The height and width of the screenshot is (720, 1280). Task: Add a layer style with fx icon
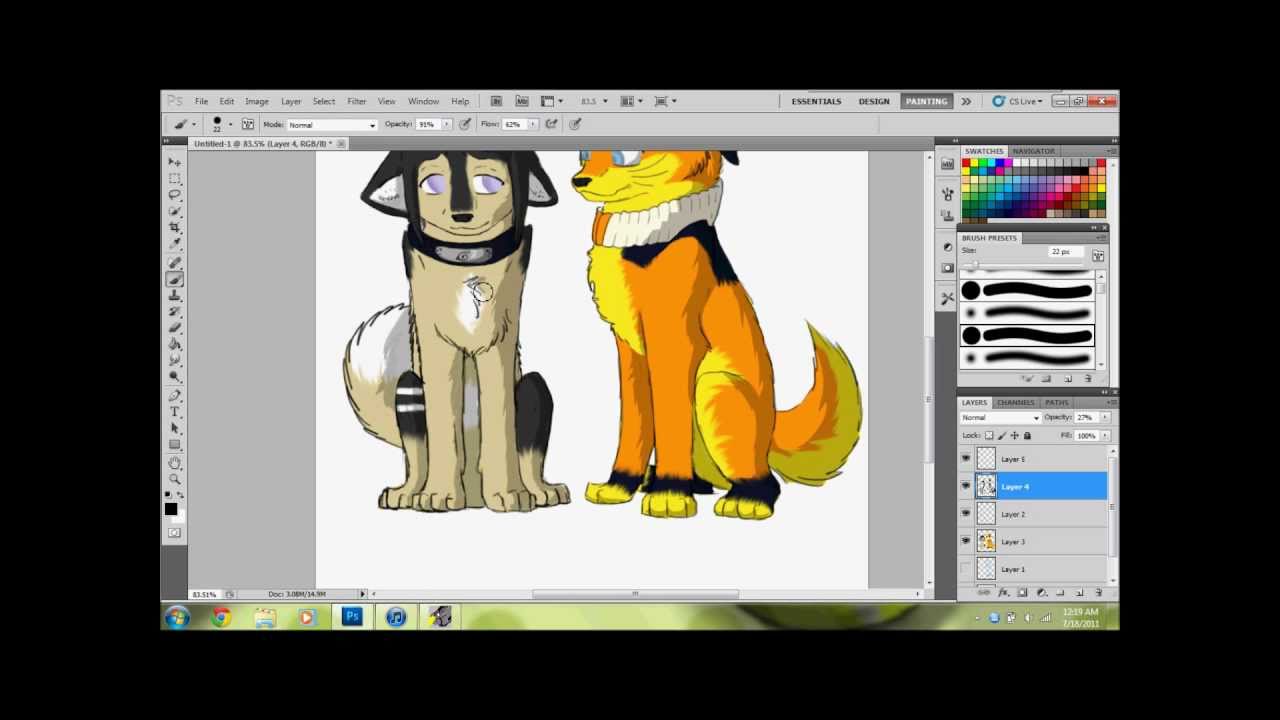pos(1003,592)
